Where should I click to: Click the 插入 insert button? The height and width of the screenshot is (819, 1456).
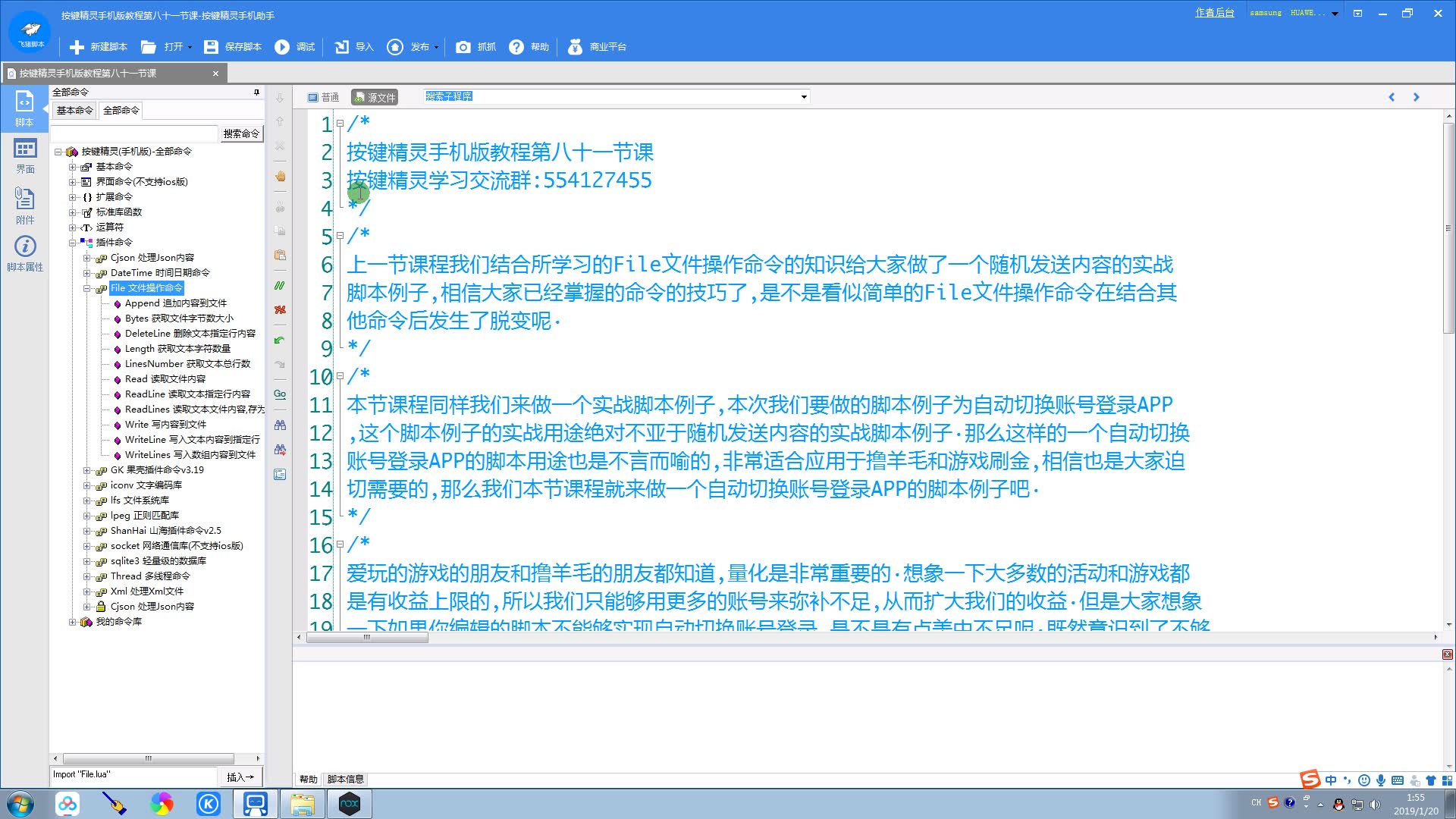[240, 777]
